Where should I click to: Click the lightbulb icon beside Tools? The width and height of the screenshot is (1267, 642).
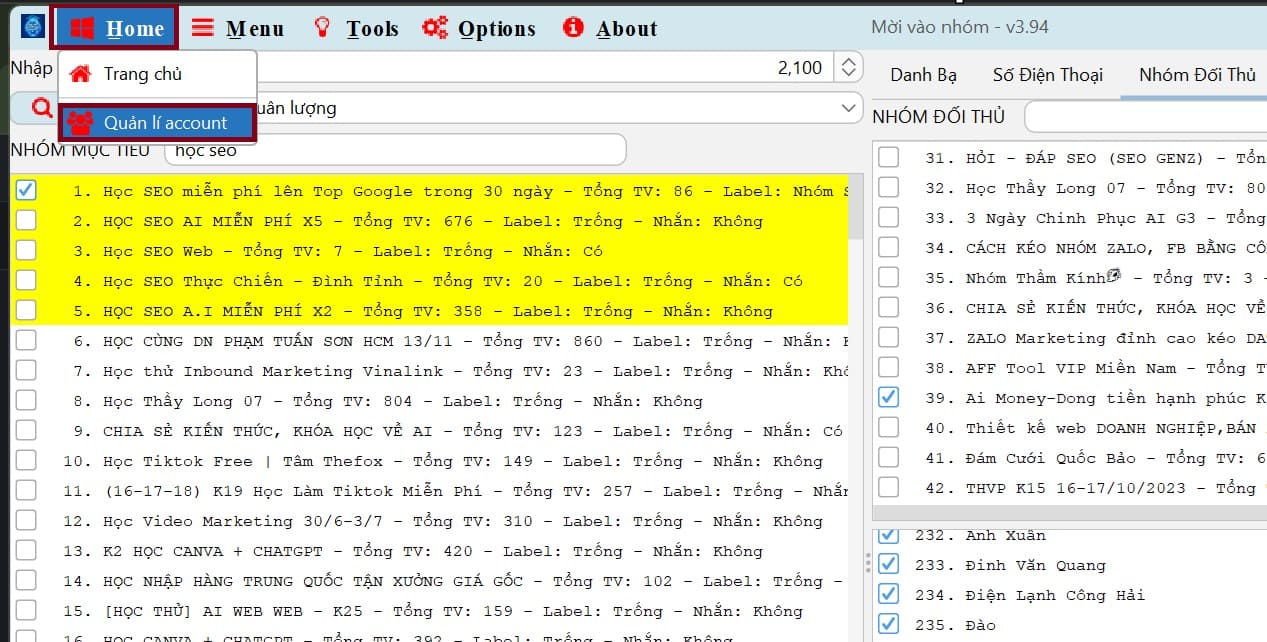(x=322, y=28)
